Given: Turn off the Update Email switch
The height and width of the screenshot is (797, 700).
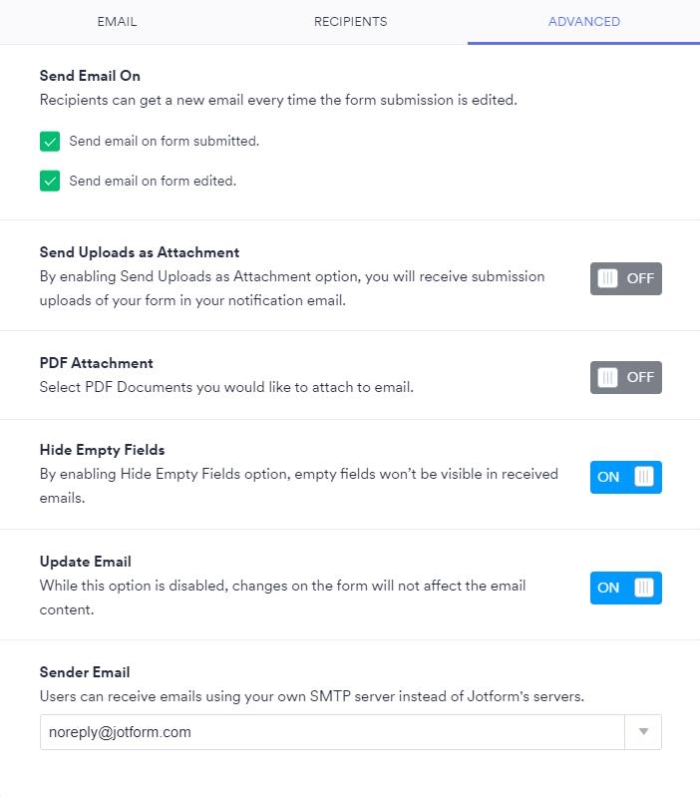Looking at the screenshot, I should point(625,588).
